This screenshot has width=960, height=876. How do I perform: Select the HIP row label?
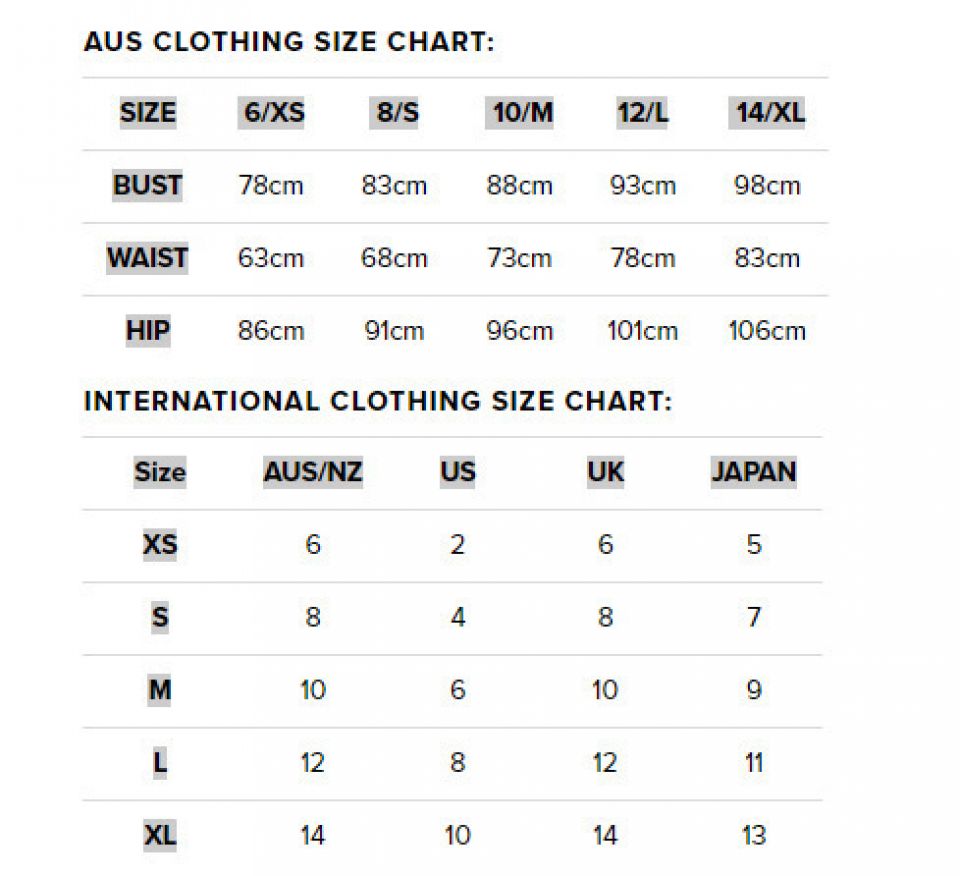(147, 330)
